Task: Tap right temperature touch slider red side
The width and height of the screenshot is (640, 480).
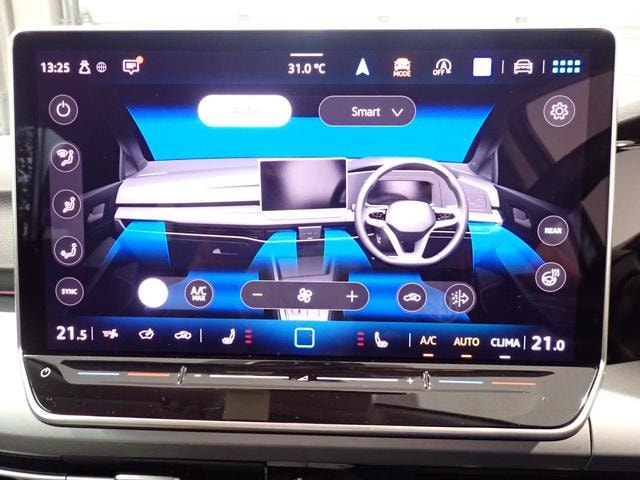Action: click(x=513, y=383)
